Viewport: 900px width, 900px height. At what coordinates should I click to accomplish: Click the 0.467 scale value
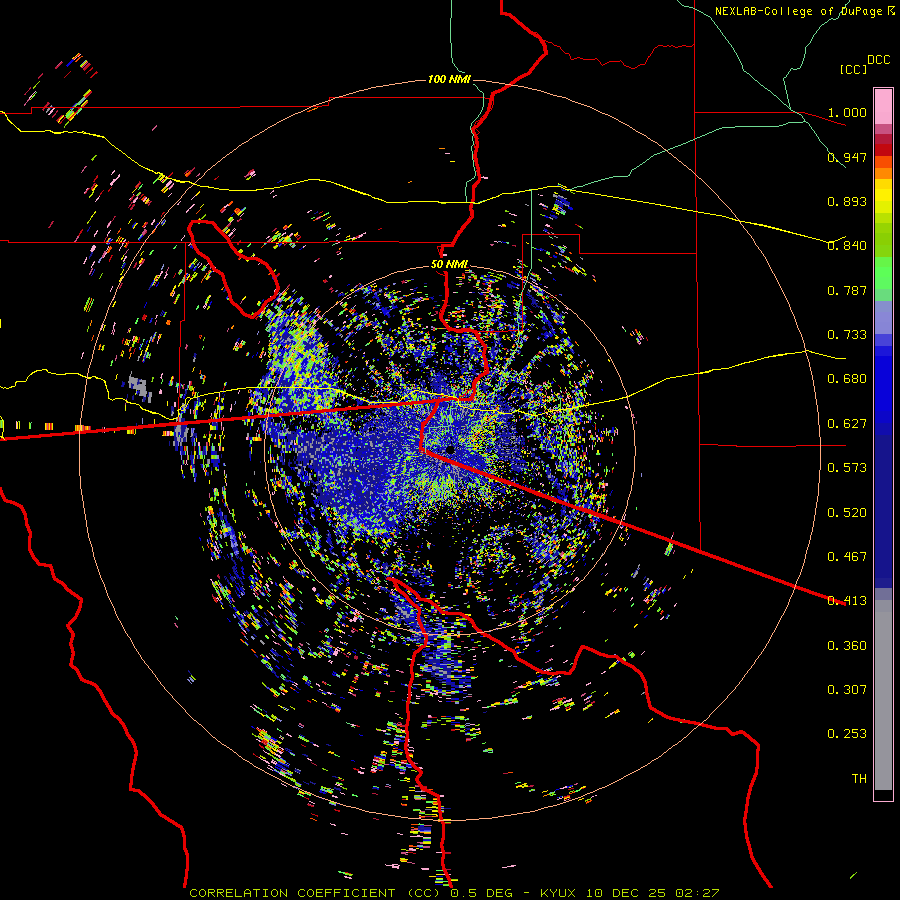pos(847,557)
